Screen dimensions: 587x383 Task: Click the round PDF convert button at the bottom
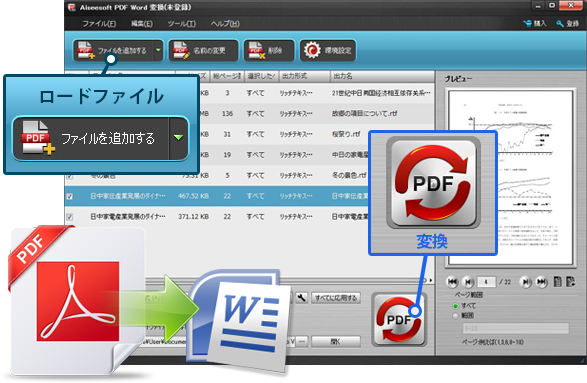pos(399,320)
